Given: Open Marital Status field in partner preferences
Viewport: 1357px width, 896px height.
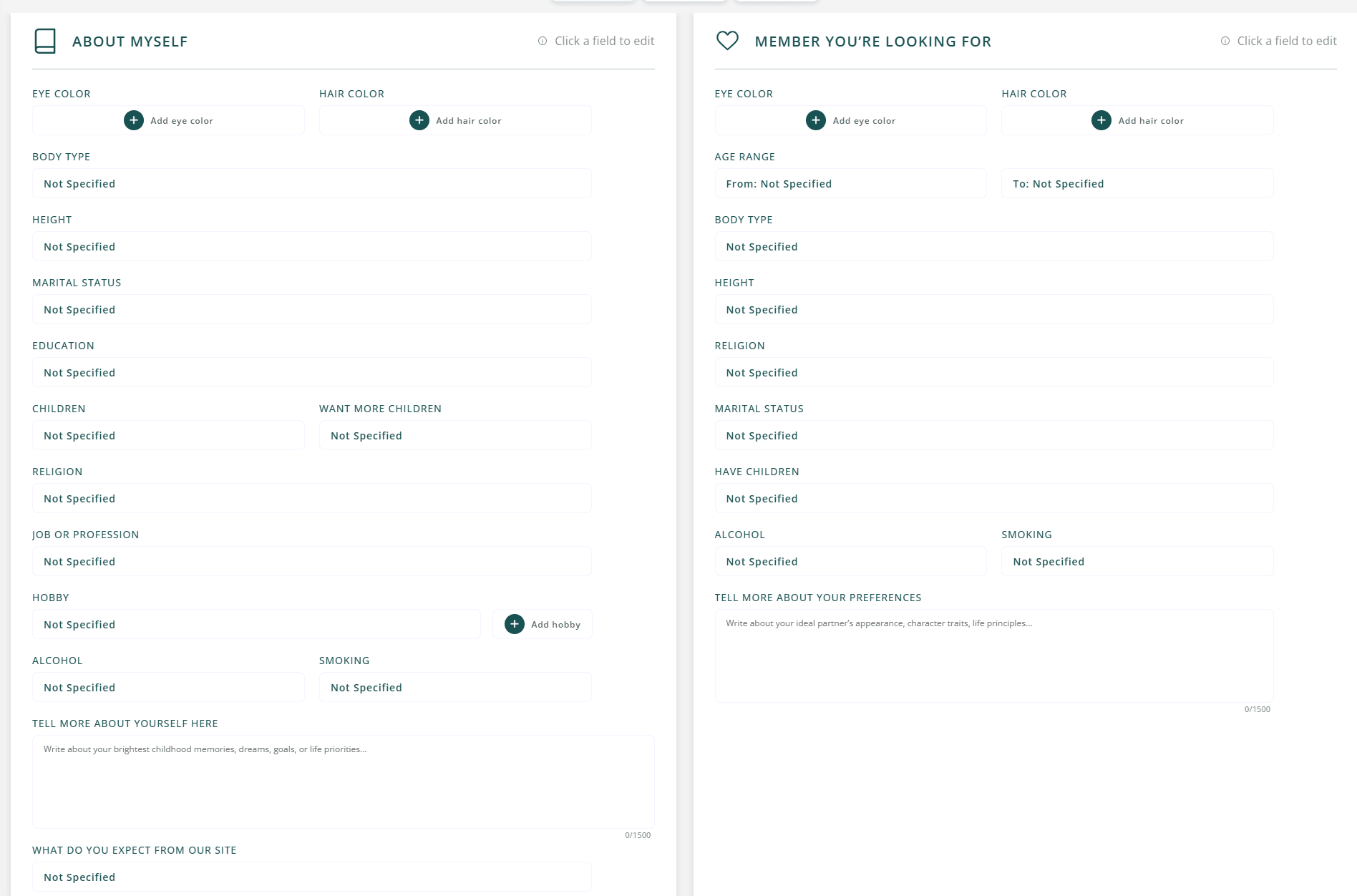Looking at the screenshot, I should coord(994,435).
